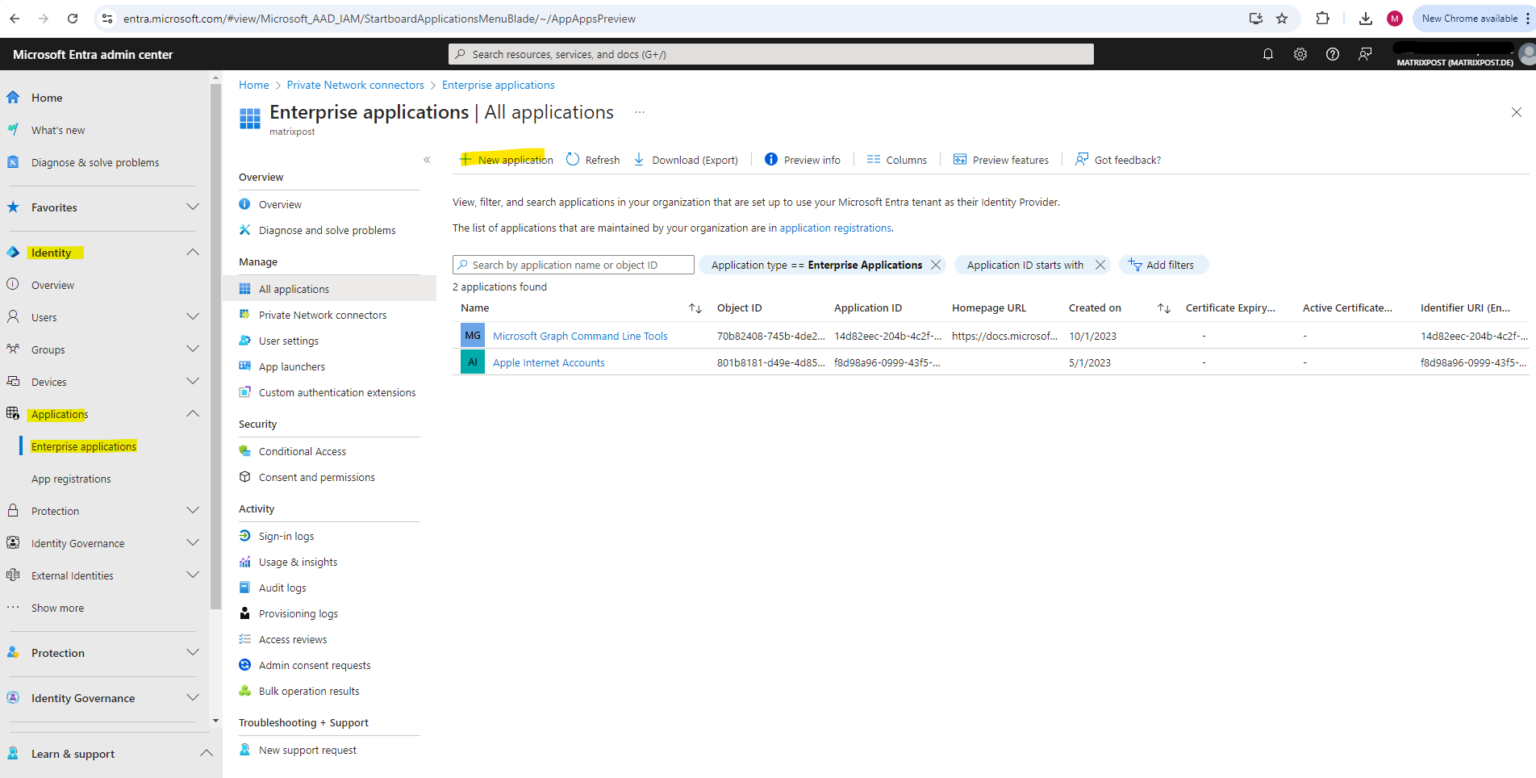The width and height of the screenshot is (1536, 778).
Task: Click the application registrations link
Action: click(835, 227)
